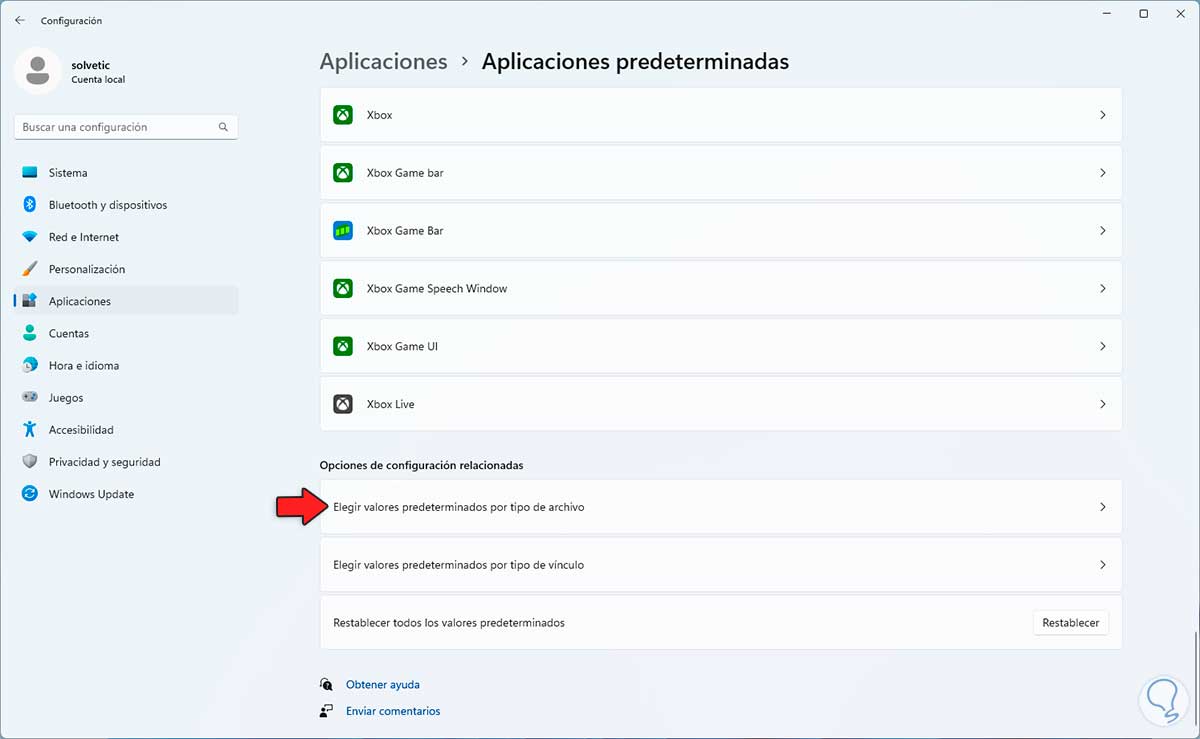This screenshot has width=1200, height=739.
Task: Click the Xbox app icon
Action: coord(343,115)
